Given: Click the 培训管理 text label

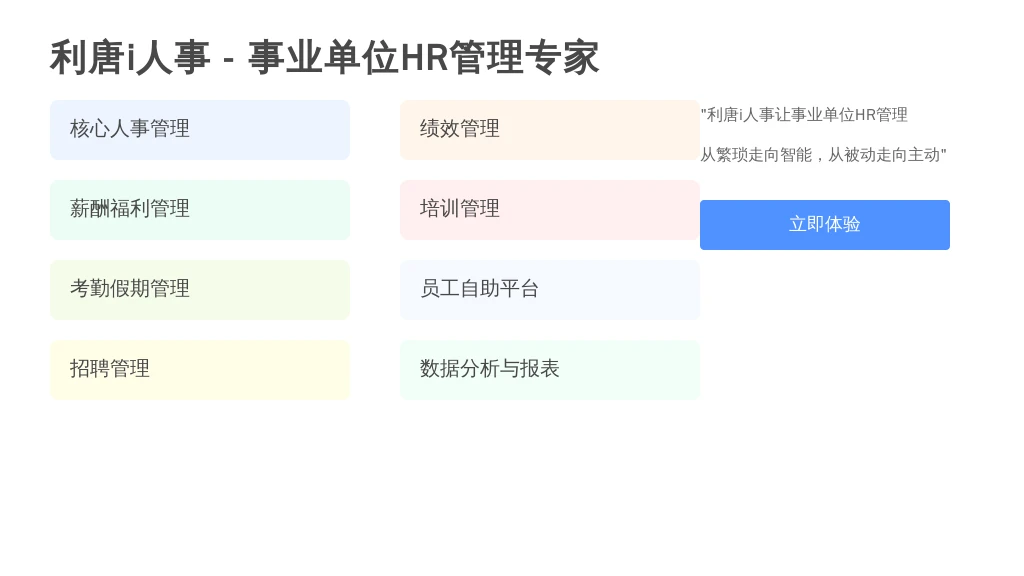Looking at the screenshot, I should click(x=460, y=209).
